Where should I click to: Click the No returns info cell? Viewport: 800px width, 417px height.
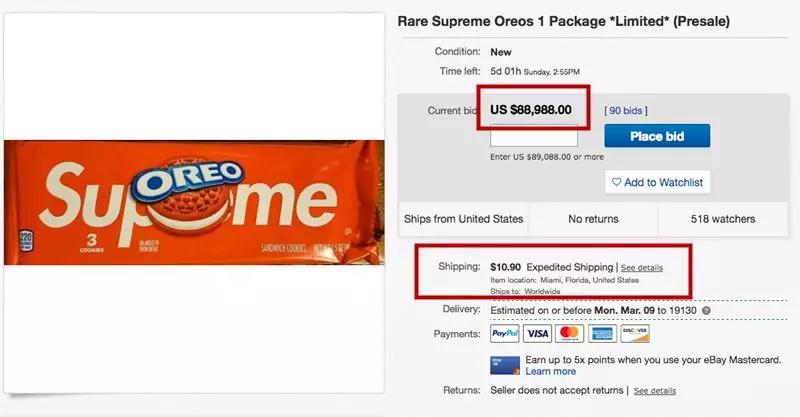(593, 219)
